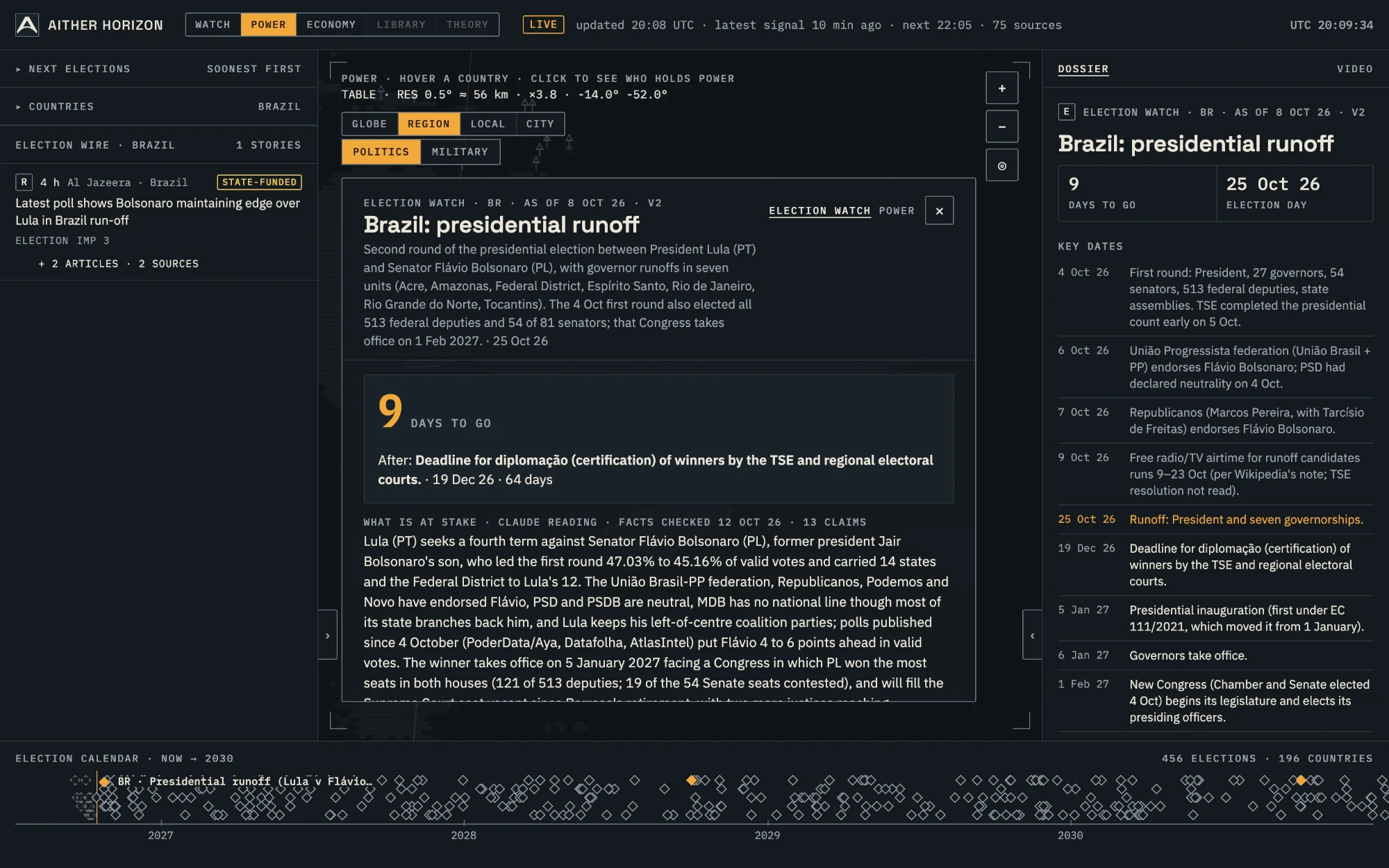Collapse left sidebar with right chevron handle
This screenshot has height=868, width=1389.
click(327, 635)
